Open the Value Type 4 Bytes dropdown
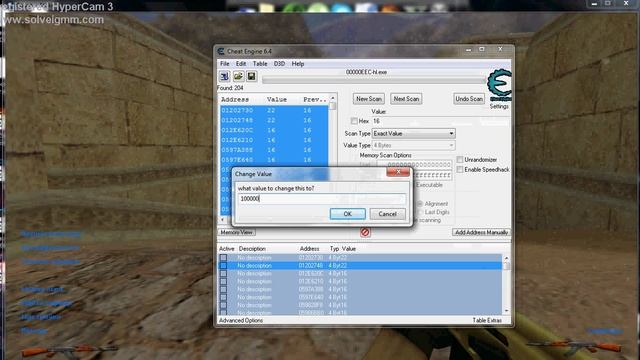Viewport: 640px width, 360px height. [413, 145]
